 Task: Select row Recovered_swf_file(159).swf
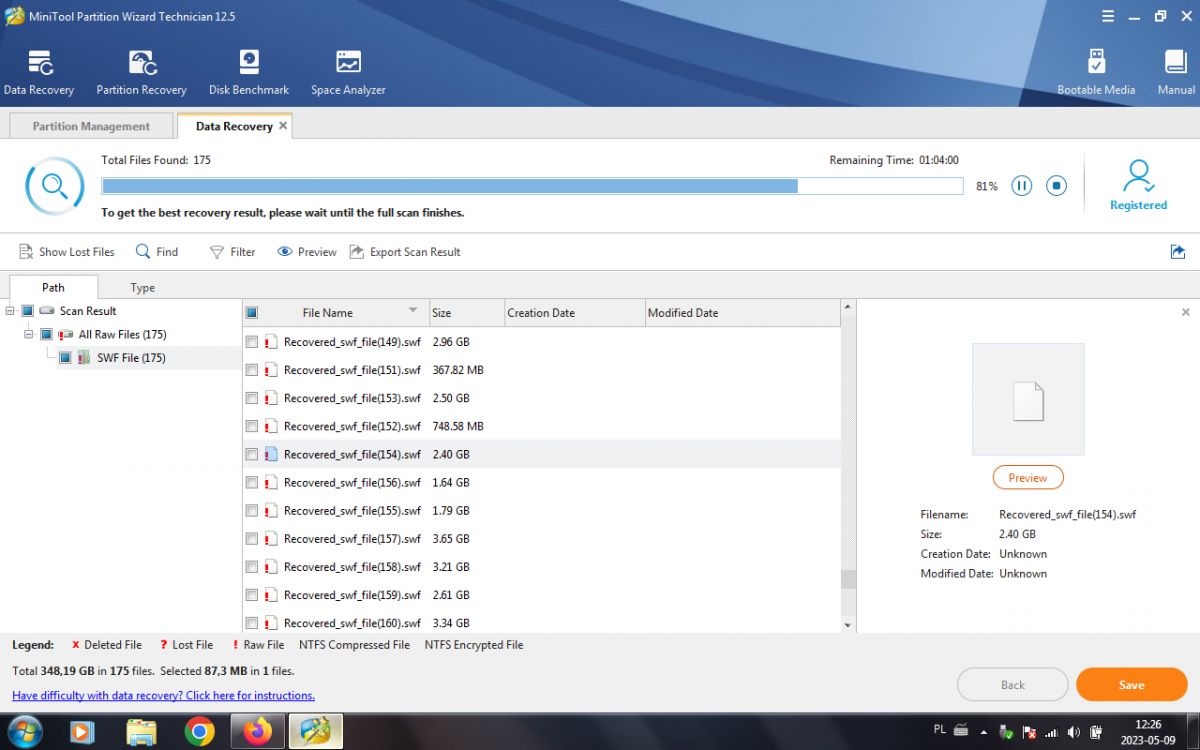pos(541,595)
